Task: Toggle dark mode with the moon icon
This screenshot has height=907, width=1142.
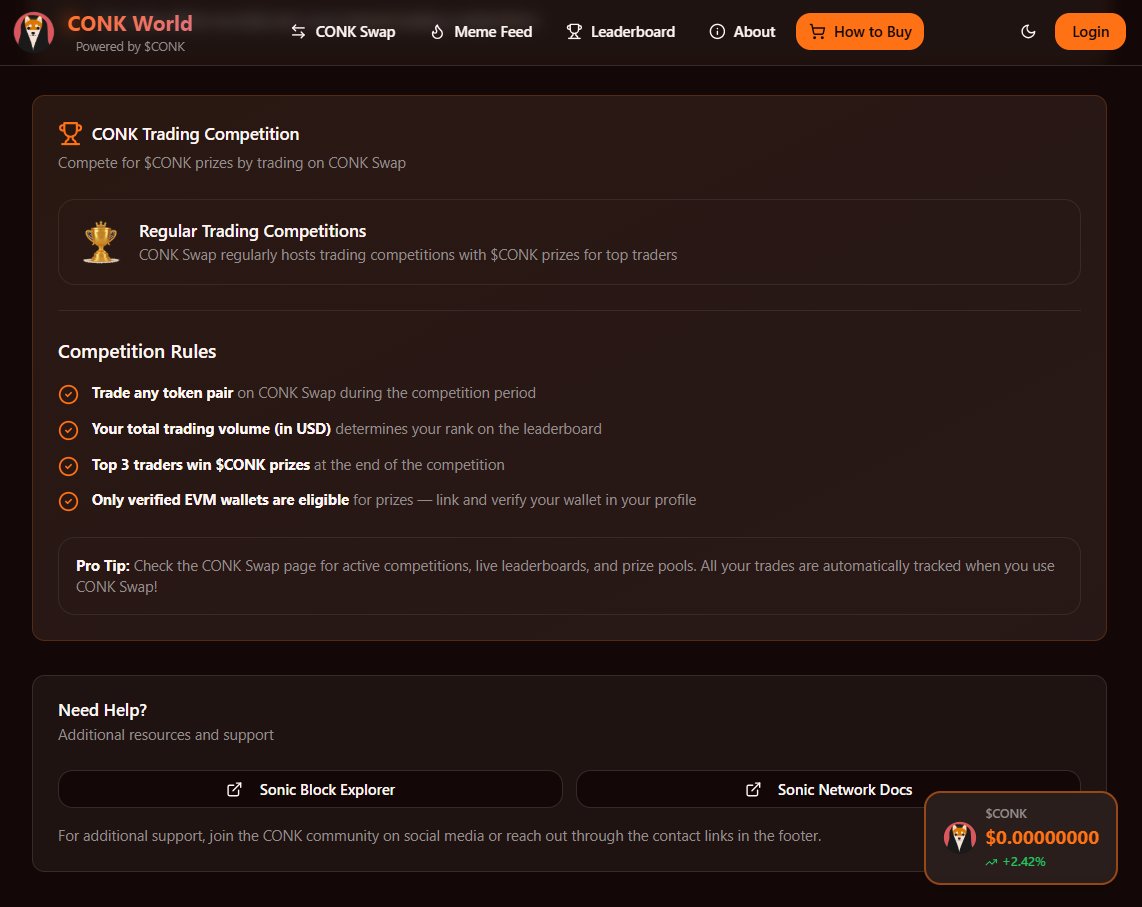Action: (x=1028, y=32)
